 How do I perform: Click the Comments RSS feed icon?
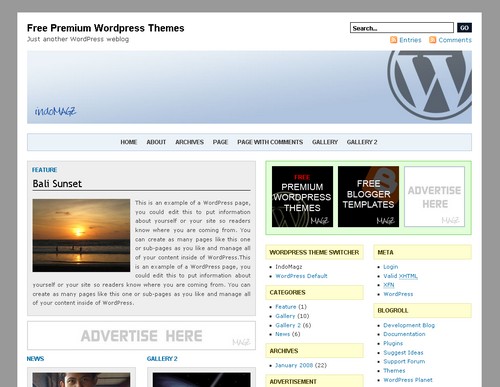coord(433,40)
